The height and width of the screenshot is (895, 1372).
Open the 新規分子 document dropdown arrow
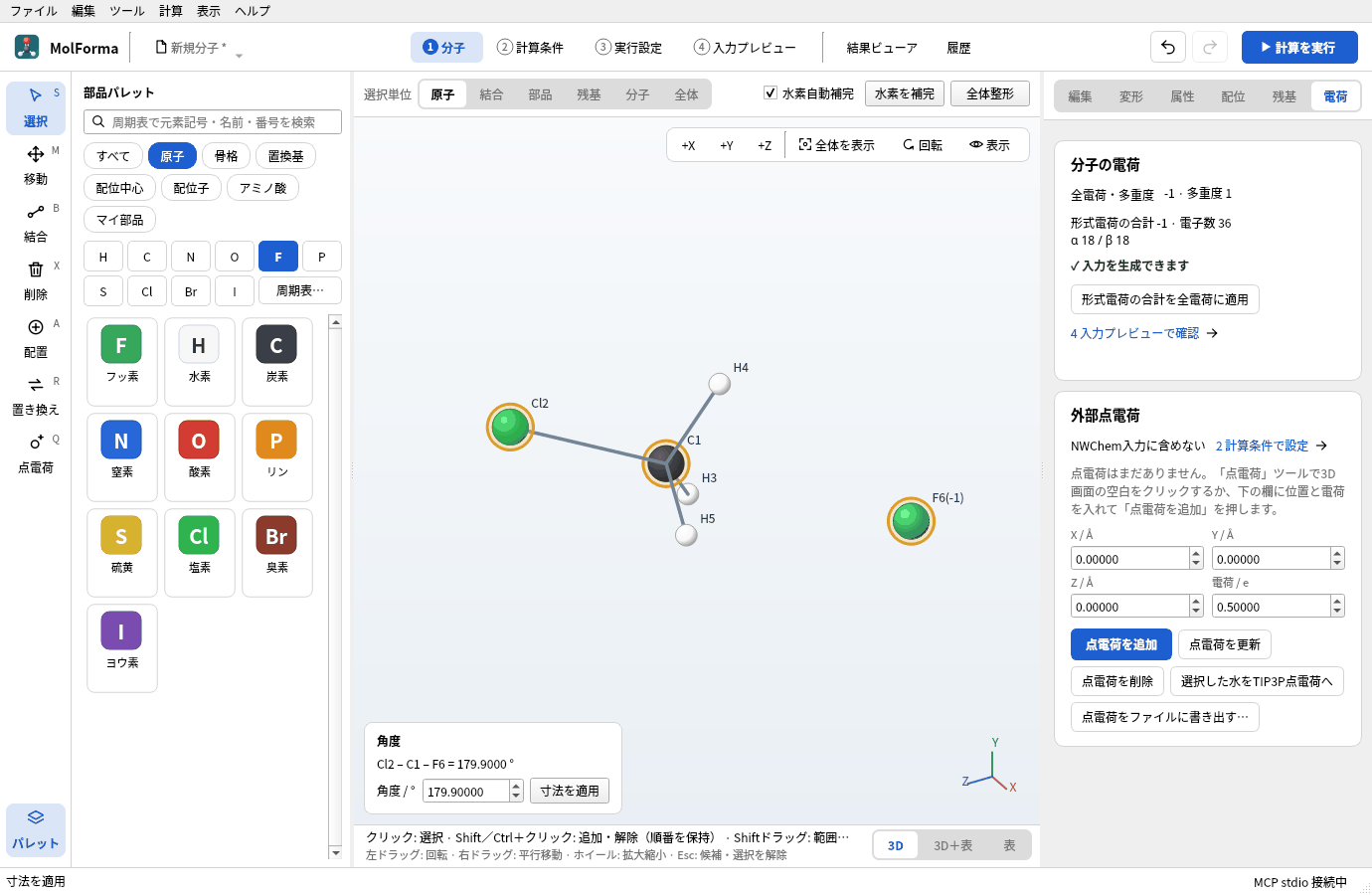(239, 56)
